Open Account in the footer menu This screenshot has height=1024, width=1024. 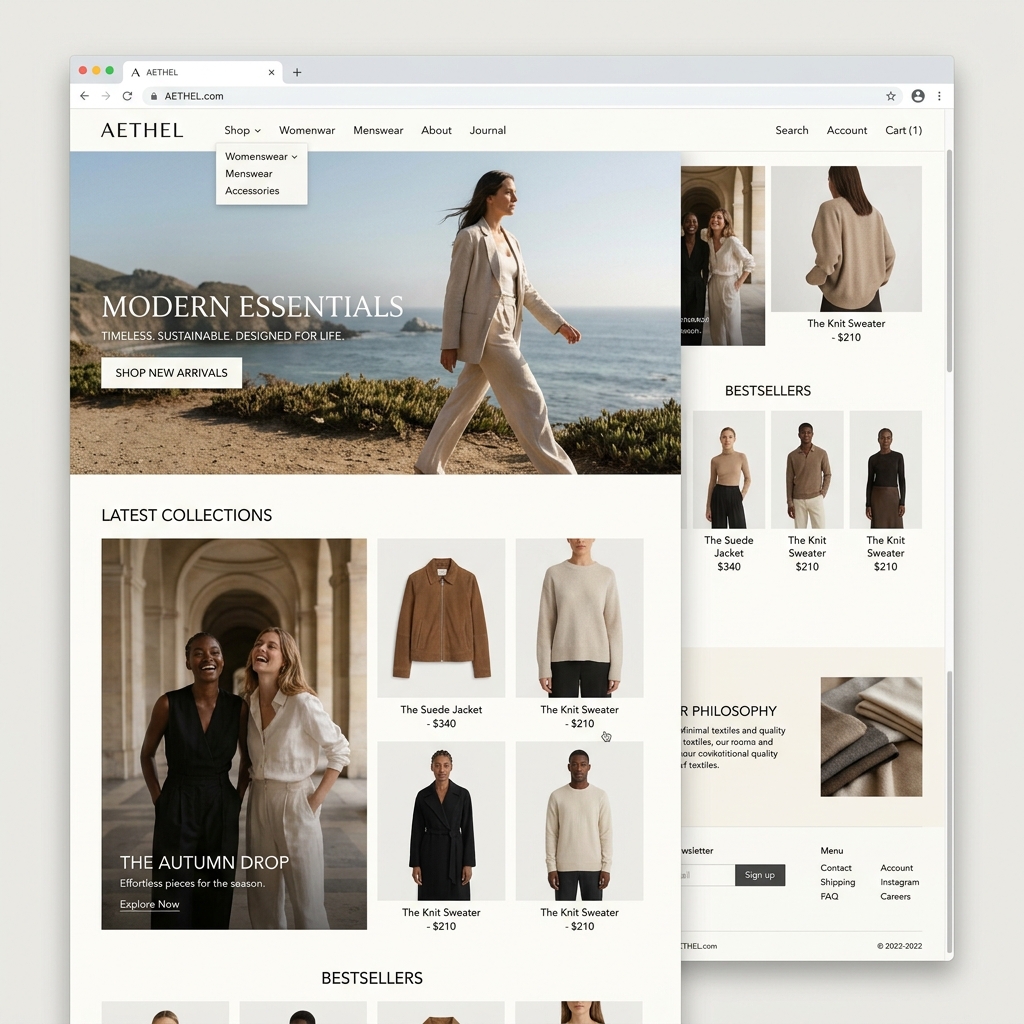(897, 868)
